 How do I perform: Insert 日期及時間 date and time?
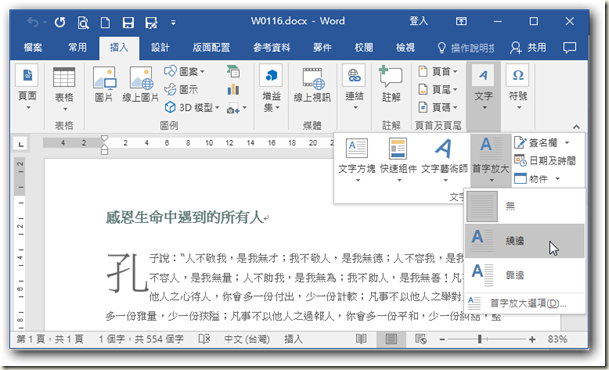545,160
